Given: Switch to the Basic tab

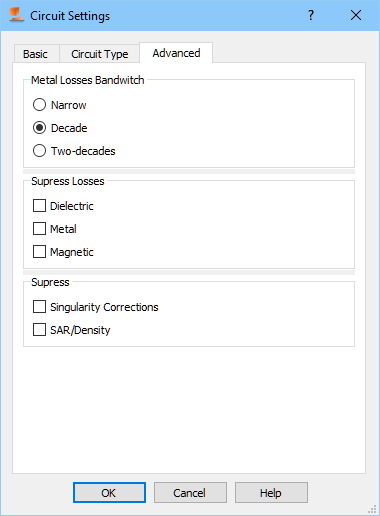Looking at the screenshot, I should [x=36, y=54].
